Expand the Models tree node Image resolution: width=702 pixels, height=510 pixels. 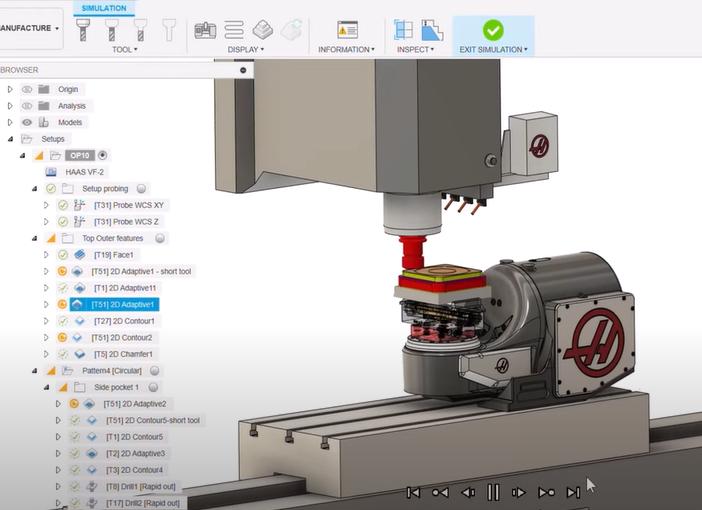(10, 122)
